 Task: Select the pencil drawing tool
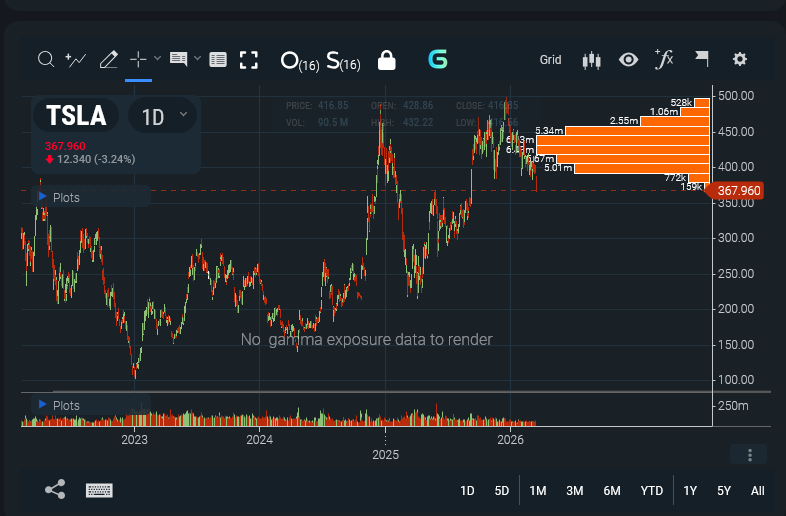point(108,59)
